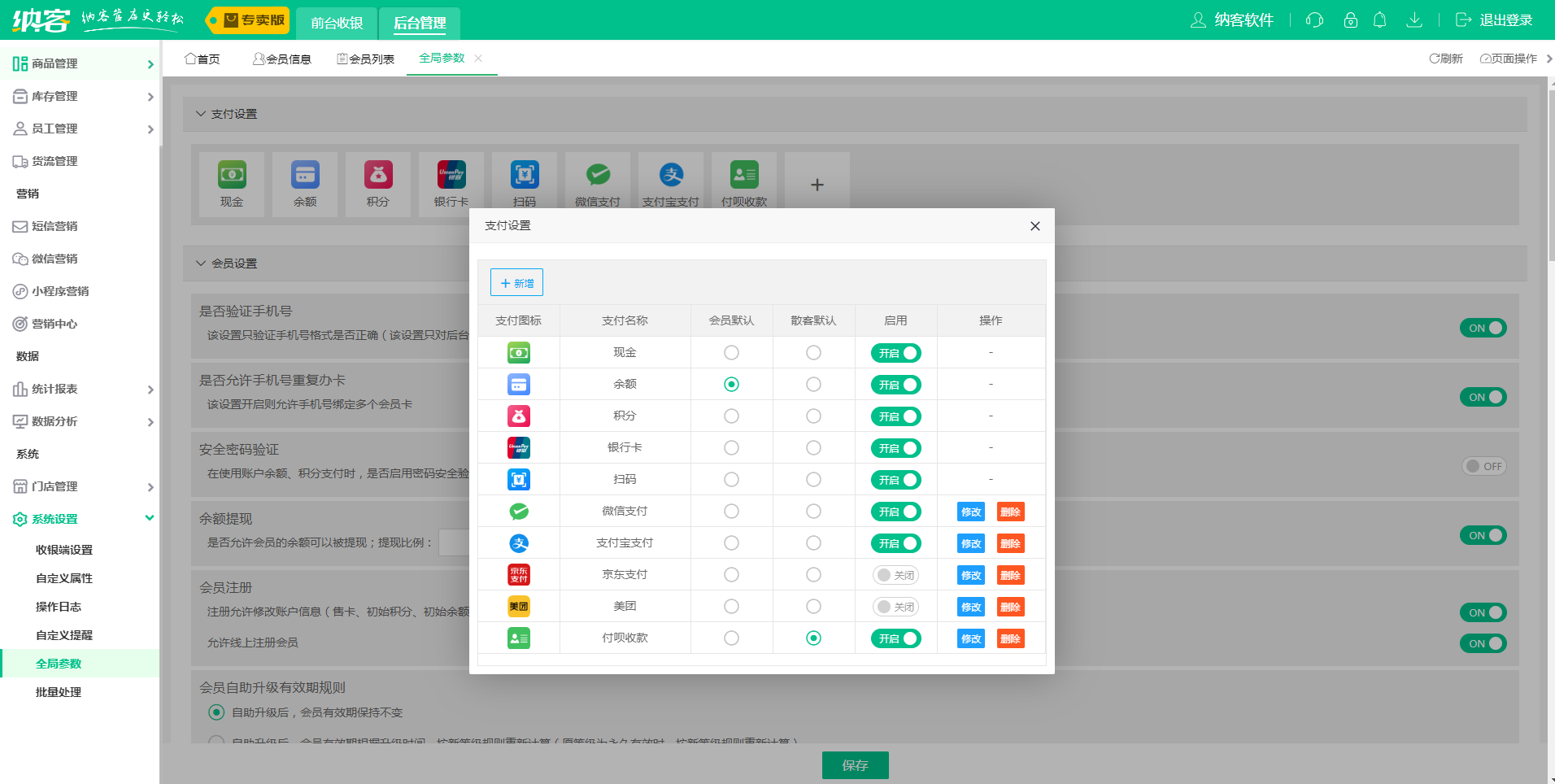Open the notification bell icon
The height and width of the screenshot is (784, 1555).
coord(1379,20)
